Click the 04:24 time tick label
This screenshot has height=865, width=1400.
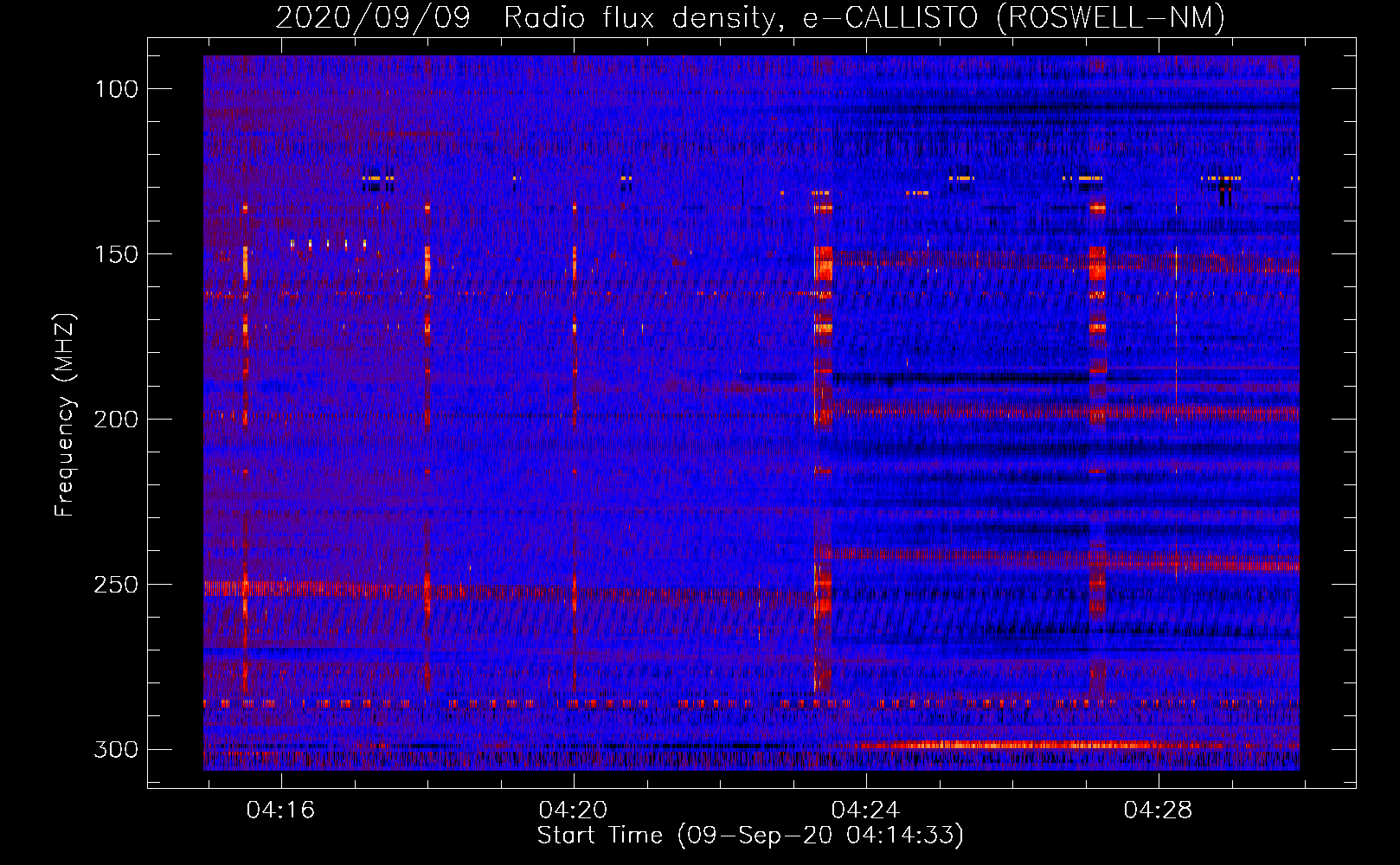(x=865, y=811)
